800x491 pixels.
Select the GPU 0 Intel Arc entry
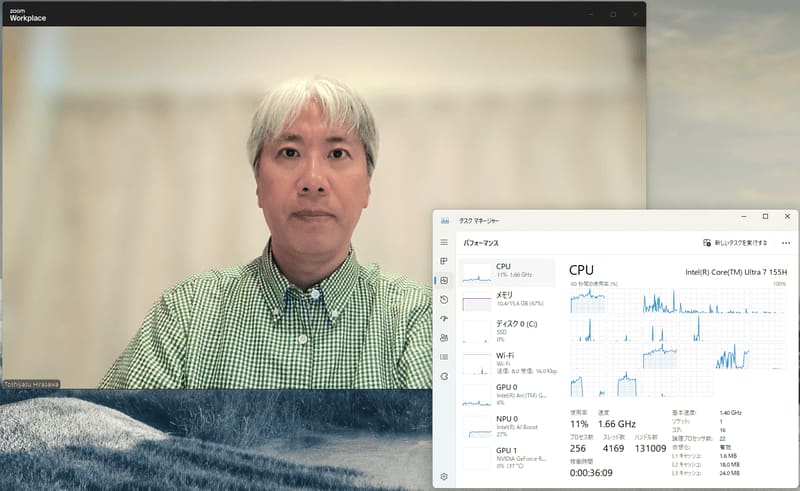coord(507,395)
